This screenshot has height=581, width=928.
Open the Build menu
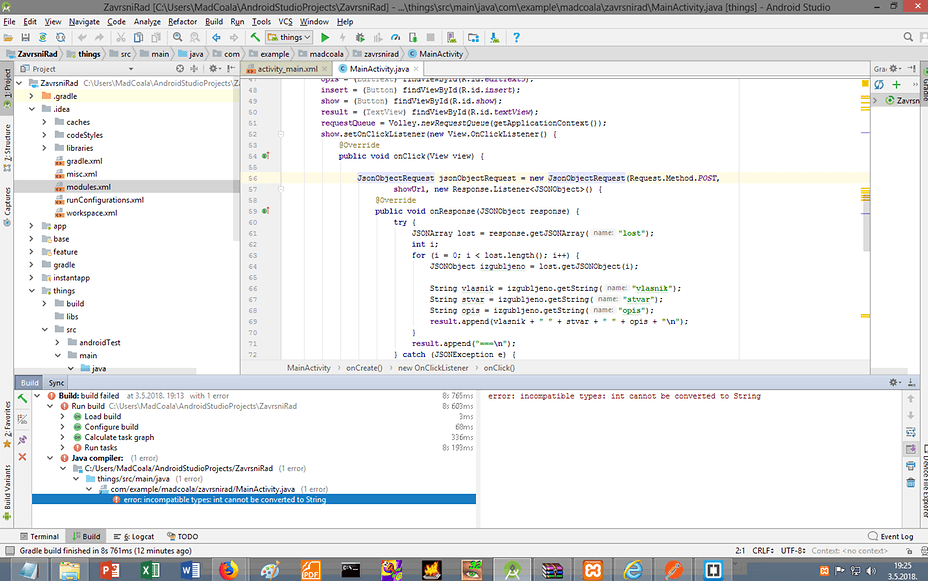click(x=214, y=22)
